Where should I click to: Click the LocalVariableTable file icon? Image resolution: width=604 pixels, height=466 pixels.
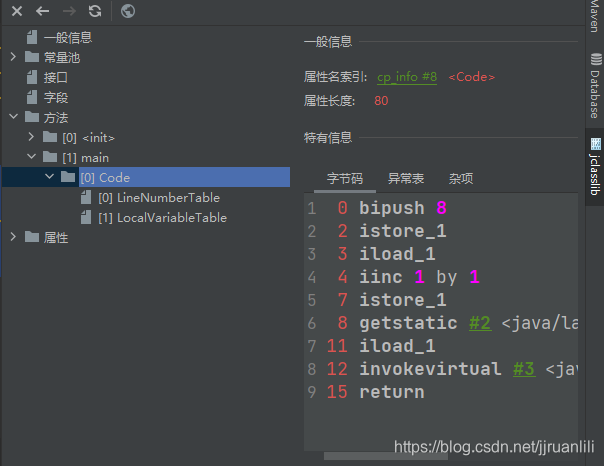coord(86,218)
